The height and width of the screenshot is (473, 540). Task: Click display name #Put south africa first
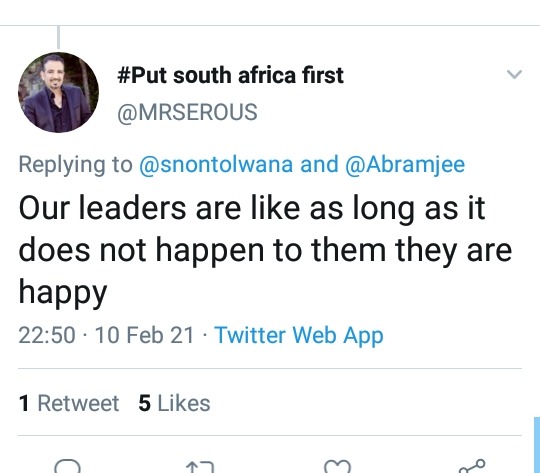click(x=230, y=75)
